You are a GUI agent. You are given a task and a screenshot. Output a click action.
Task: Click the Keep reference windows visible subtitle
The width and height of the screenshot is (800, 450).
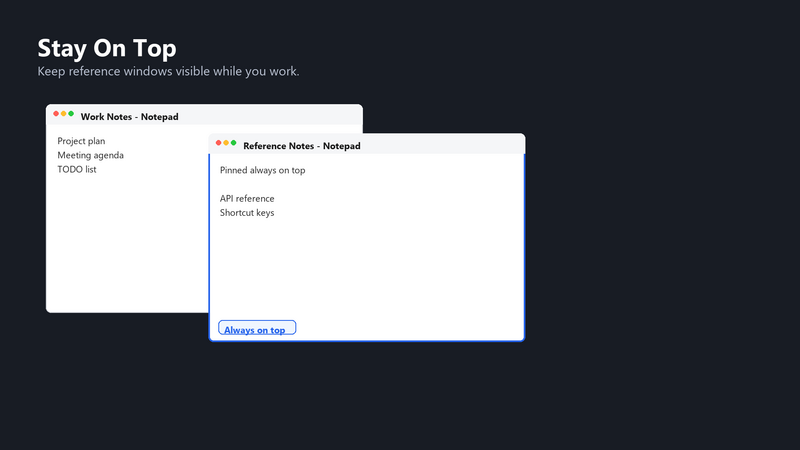pyautogui.click(x=168, y=71)
